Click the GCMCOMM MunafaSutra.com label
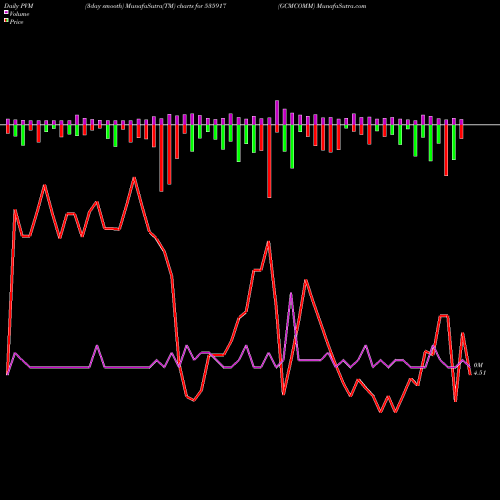The image size is (500, 500). pyautogui.click(x=322, y=6)
